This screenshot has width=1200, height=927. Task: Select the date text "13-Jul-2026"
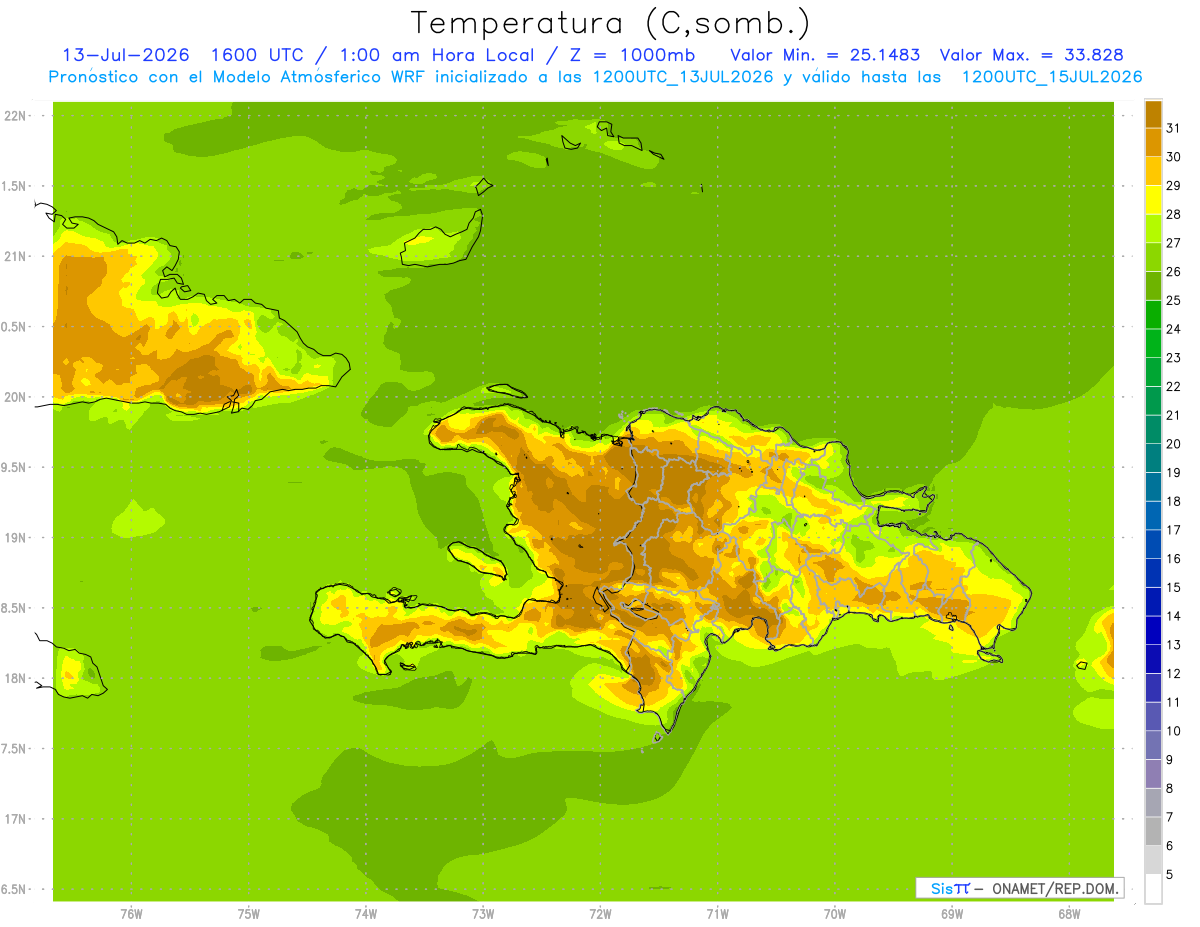126,55
